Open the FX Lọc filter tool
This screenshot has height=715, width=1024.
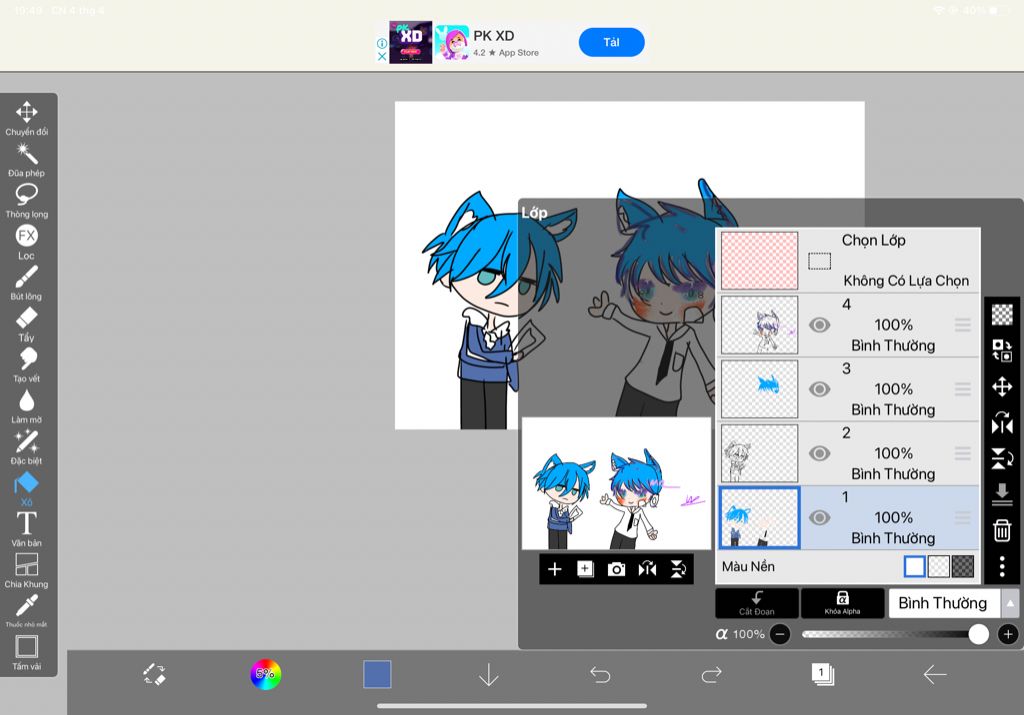(x=27, y=242)
